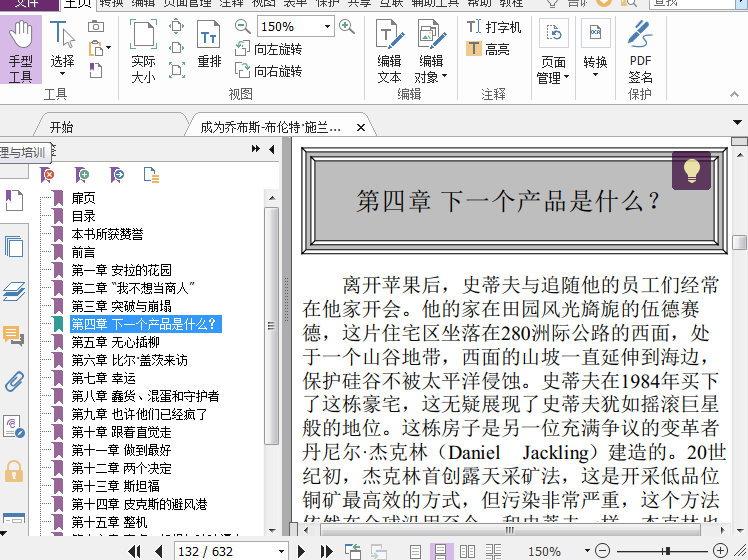Open the Convert (转换) tool
This screenshot has width=748, height=560.
(x=595, y=48)
